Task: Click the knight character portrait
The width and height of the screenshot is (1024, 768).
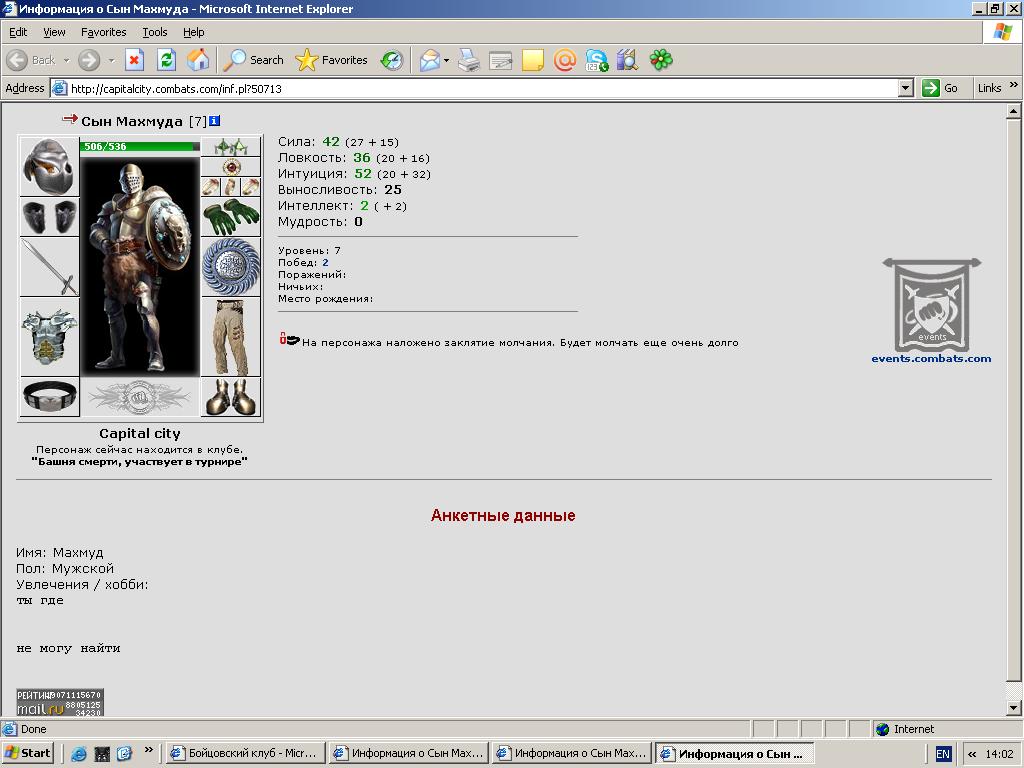Action: pos(140,265)
